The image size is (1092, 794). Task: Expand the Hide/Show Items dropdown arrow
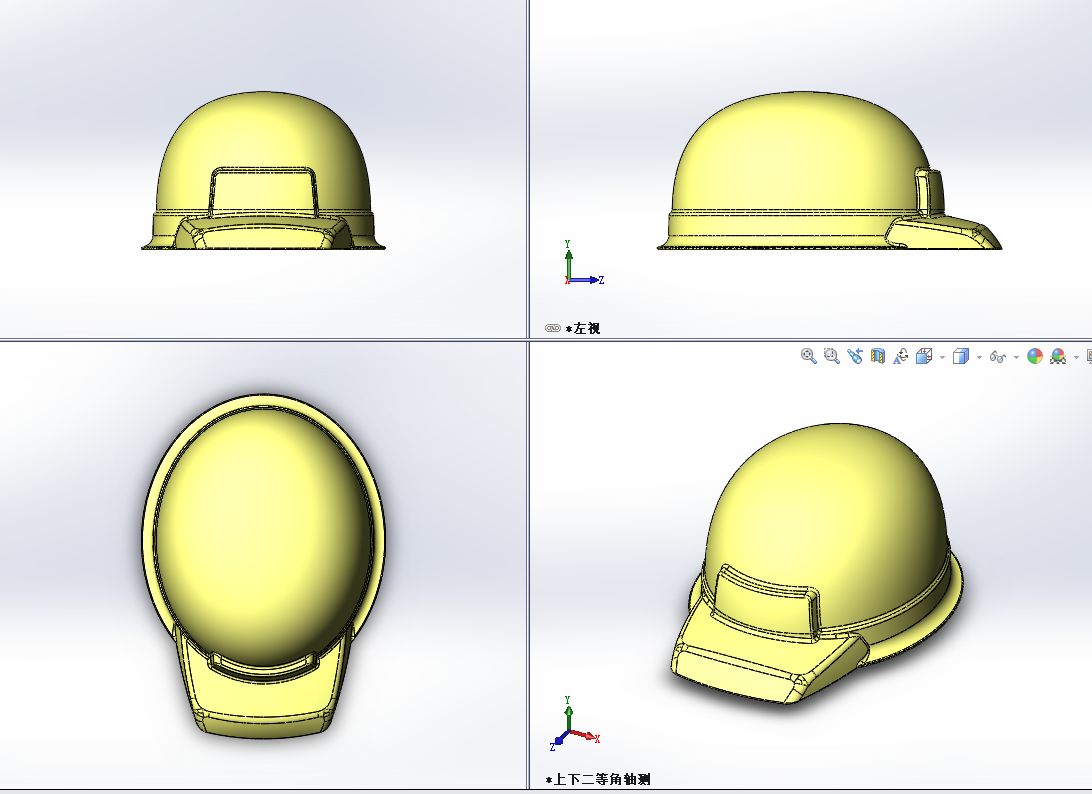click(1016, 357)
